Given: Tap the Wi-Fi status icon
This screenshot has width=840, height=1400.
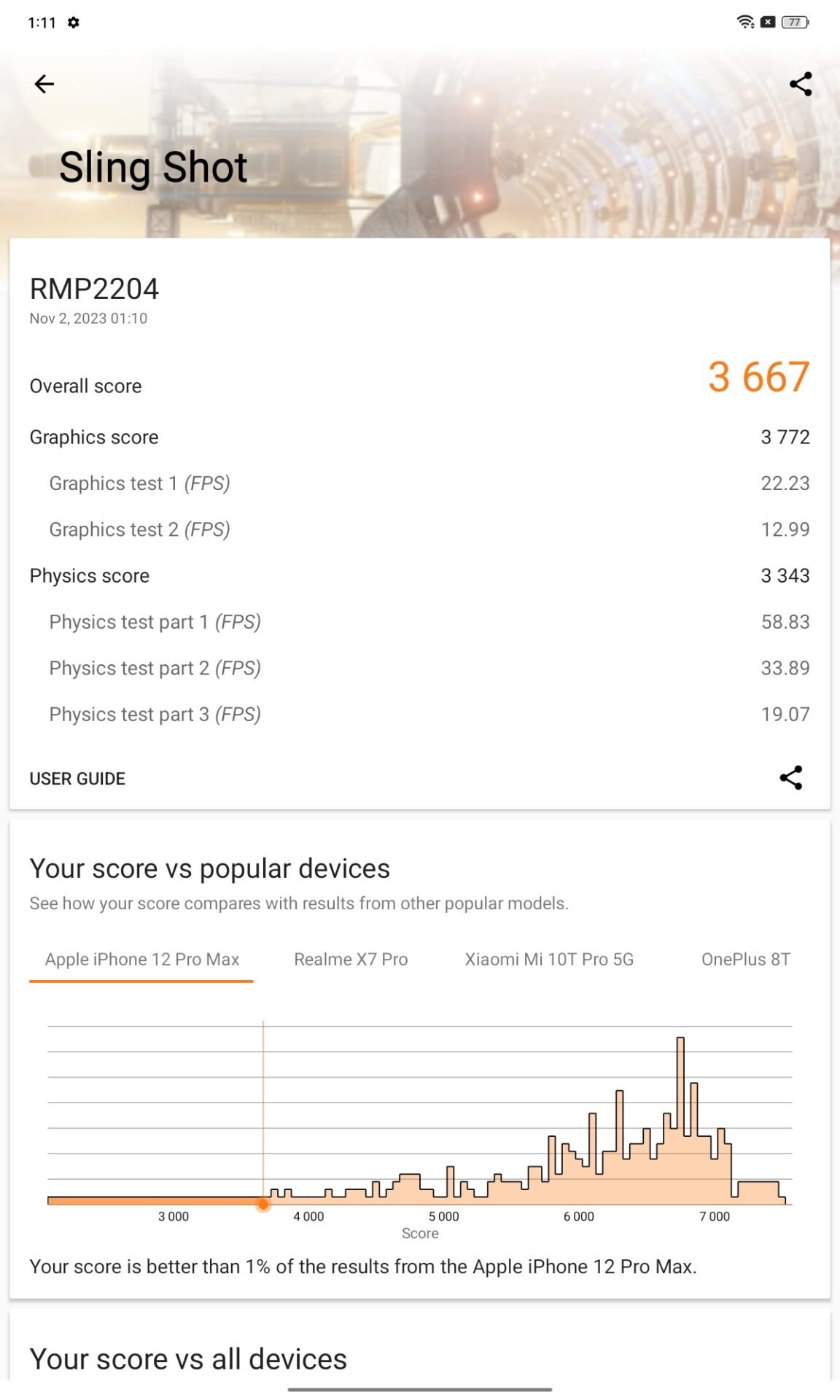Looking at the screenshot, I should click(x=744, y=22).
